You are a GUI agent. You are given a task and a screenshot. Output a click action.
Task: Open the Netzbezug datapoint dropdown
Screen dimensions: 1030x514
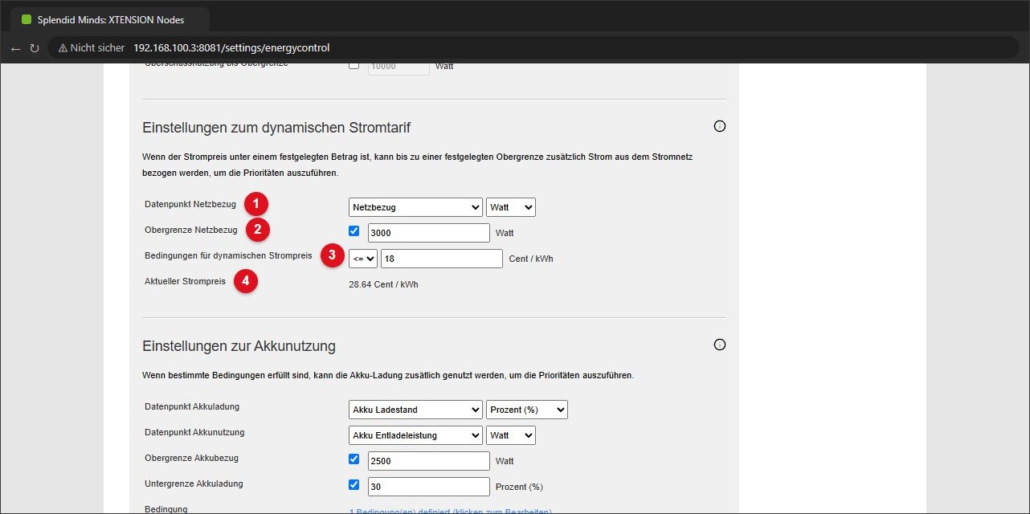click(x=416, y=207)
